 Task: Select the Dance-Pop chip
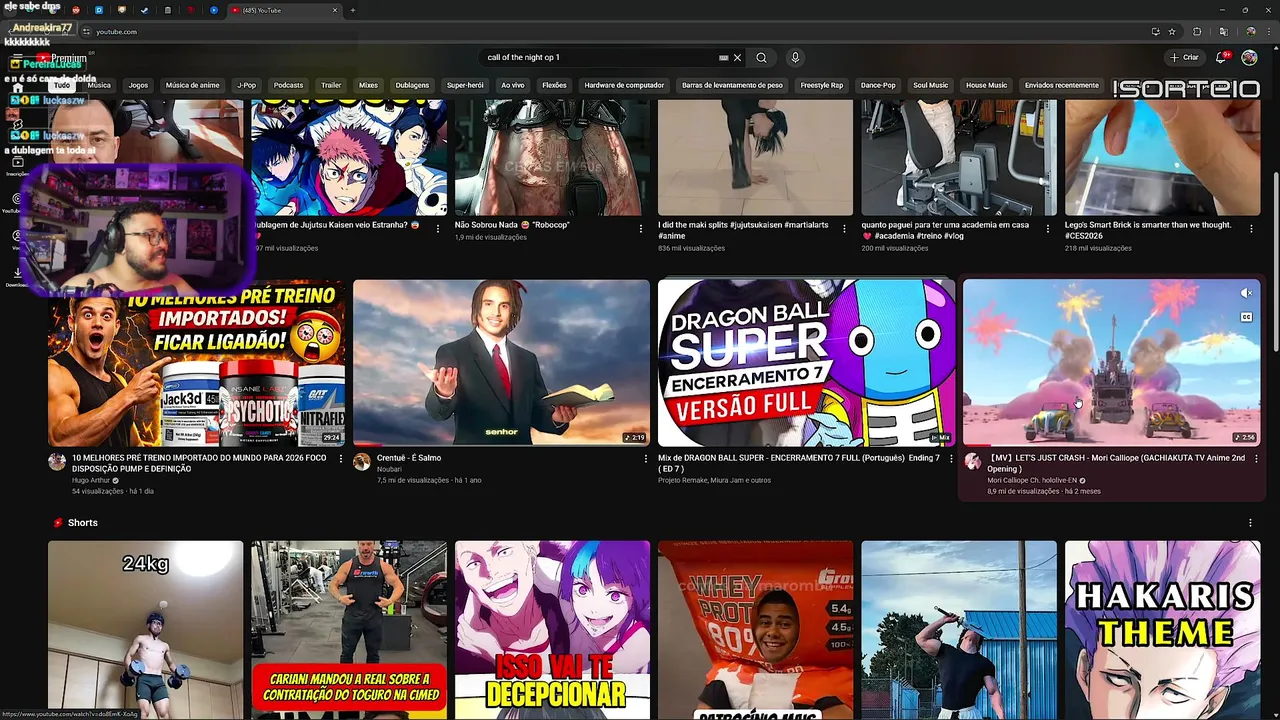click(x=878, y=85)
